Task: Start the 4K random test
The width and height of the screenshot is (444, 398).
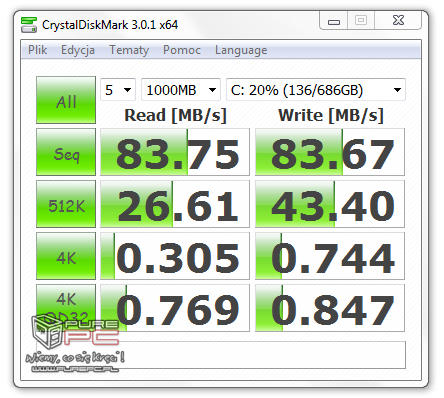Action: tap(66, 256)
